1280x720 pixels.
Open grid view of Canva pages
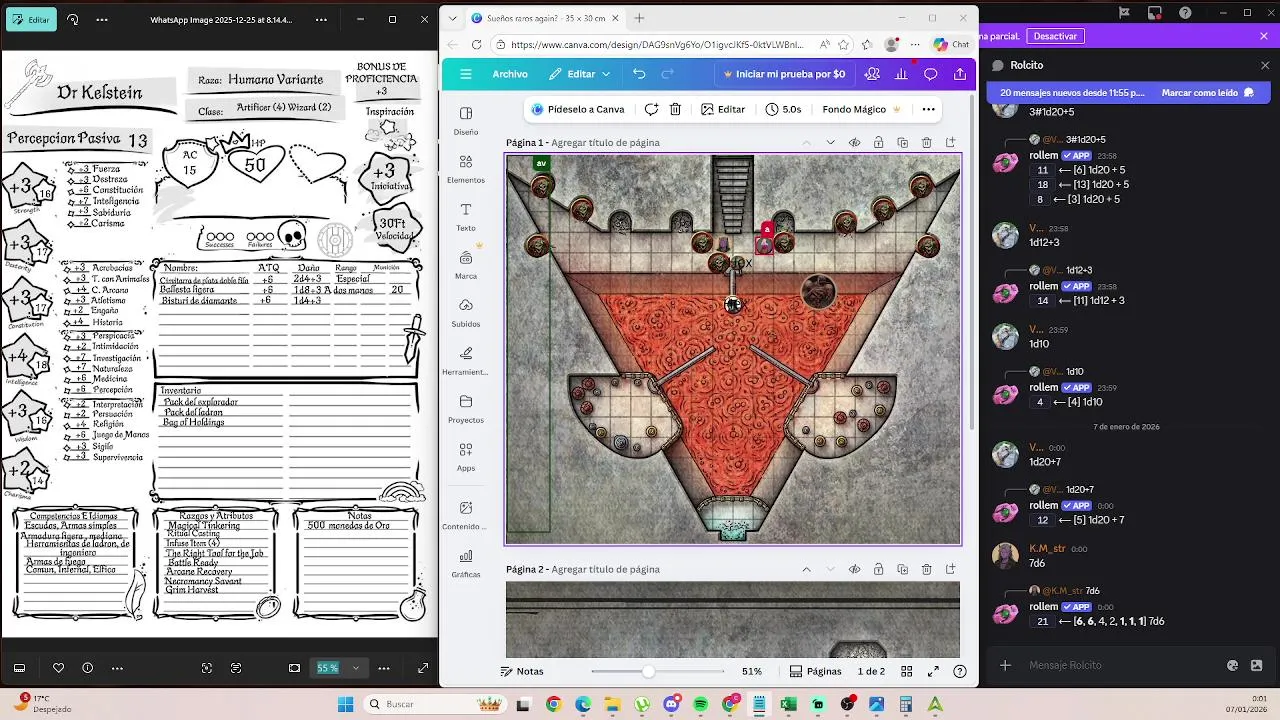click(x=906, y=671)
